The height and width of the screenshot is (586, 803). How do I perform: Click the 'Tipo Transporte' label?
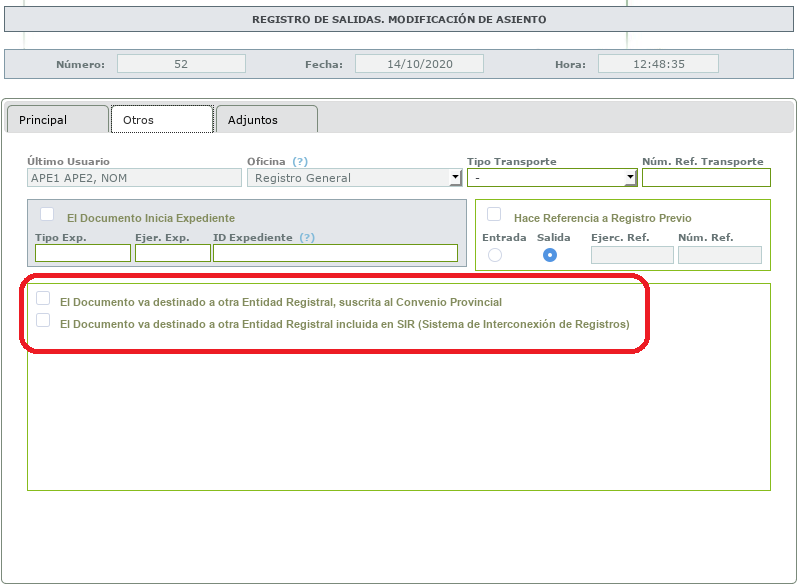(x=512, y=161)
